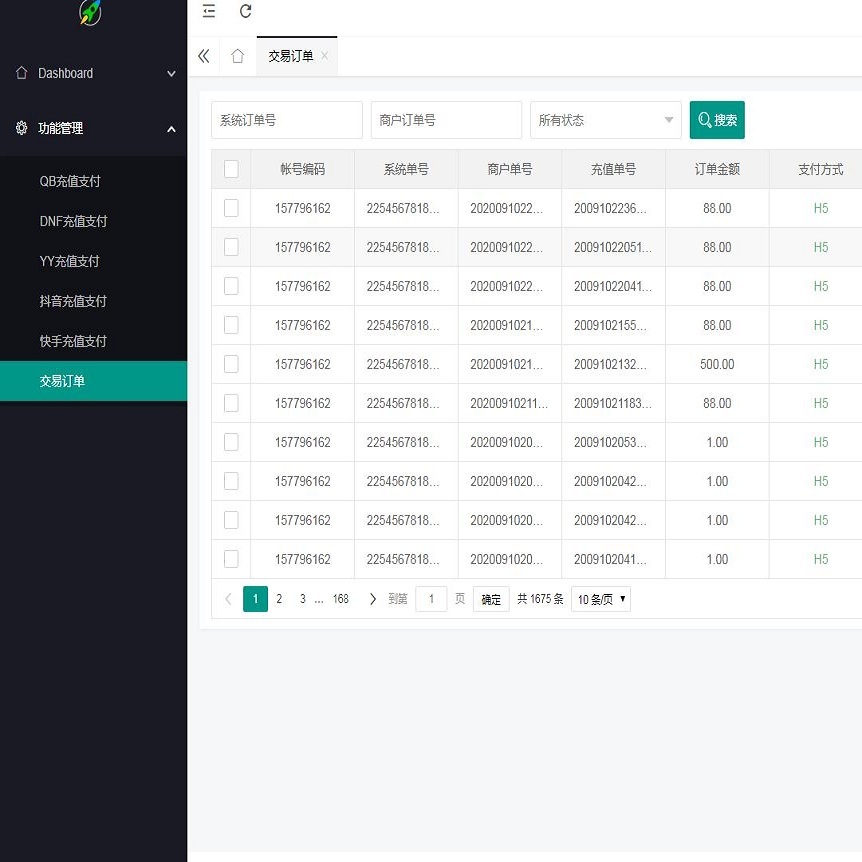Open the home tab icon
Image resolution: width=862 pixels, height=862 pixels.
(237, 56)
